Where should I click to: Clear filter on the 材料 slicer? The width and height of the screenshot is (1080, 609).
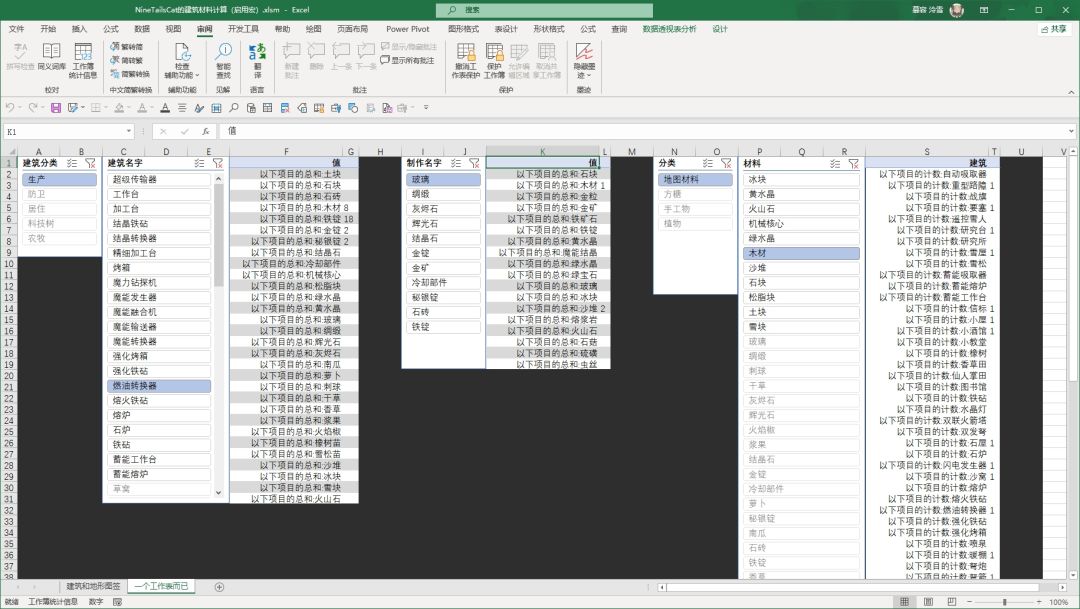pos(853,163)
